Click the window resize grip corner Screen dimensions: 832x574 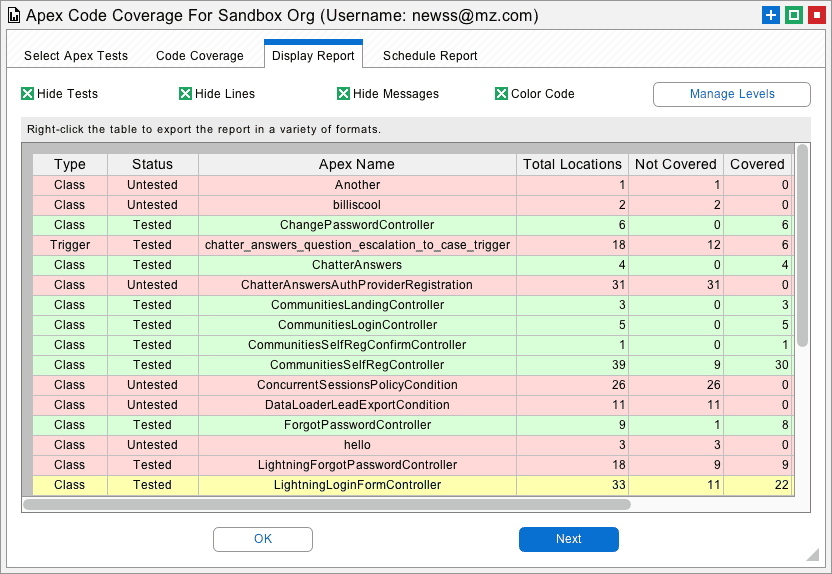(x=812, y=554)
